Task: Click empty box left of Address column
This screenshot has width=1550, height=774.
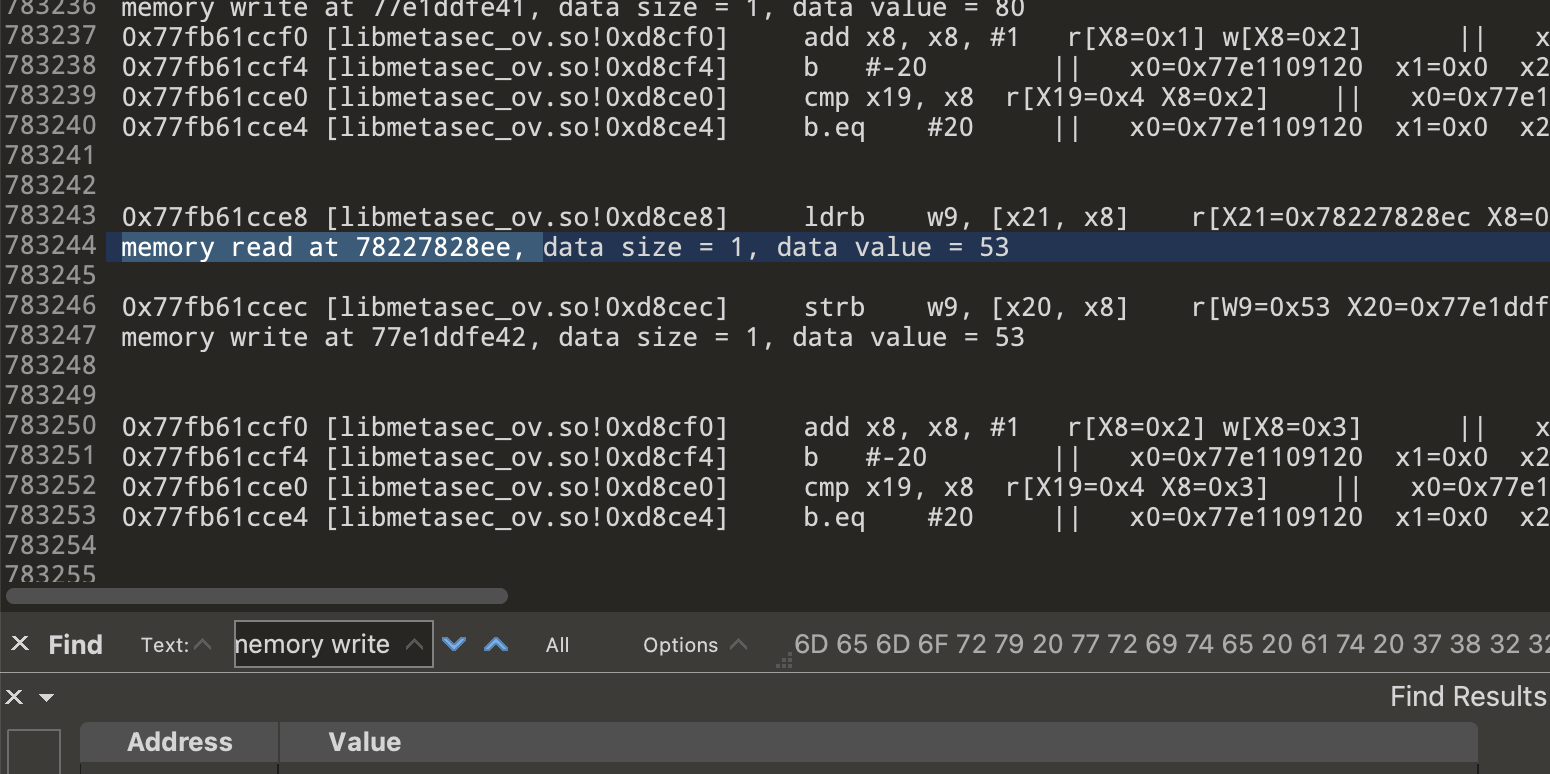Action: tap(34, 750)
